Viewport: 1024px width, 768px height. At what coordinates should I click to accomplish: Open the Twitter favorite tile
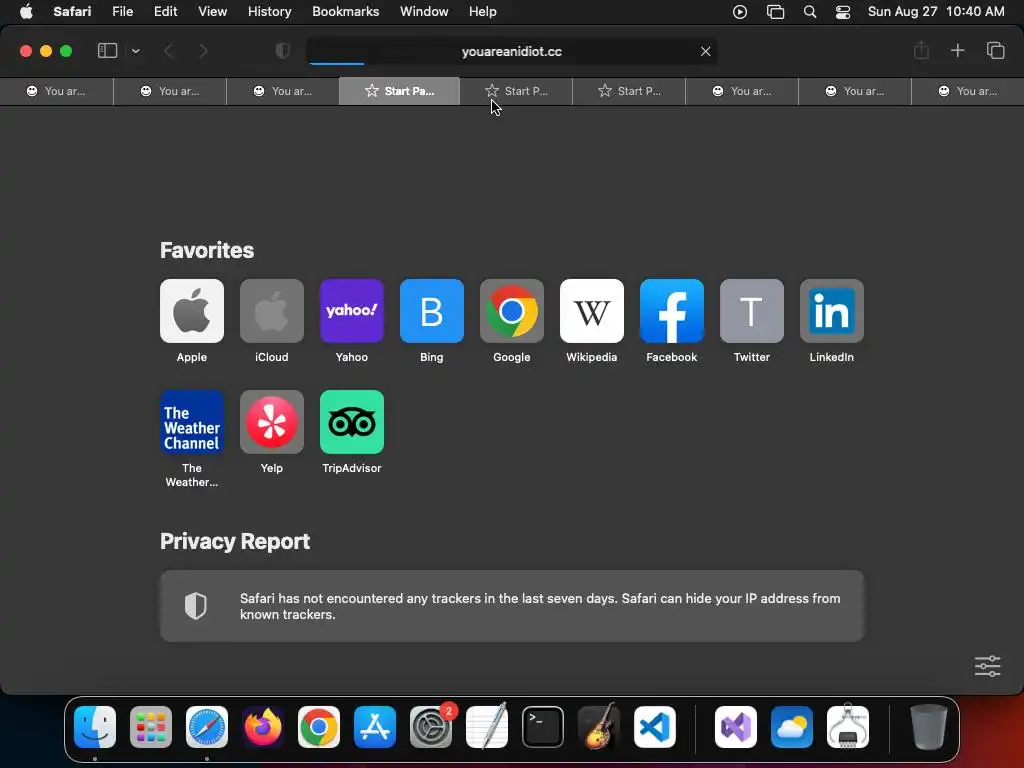(x=752, y=311)
